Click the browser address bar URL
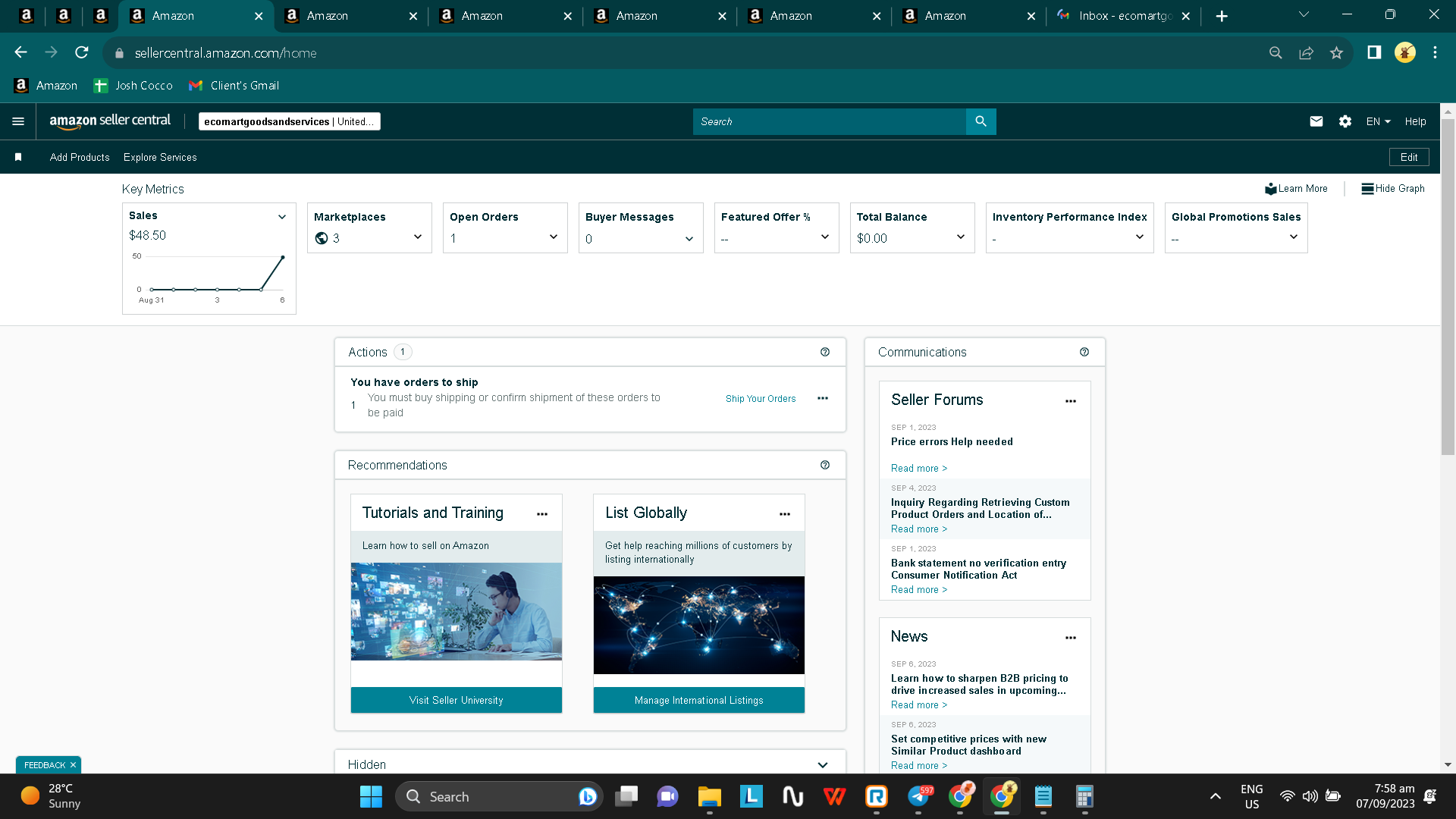Image resolution: width=1456 pixels, height=819 pixels. (x=226, y=53)
